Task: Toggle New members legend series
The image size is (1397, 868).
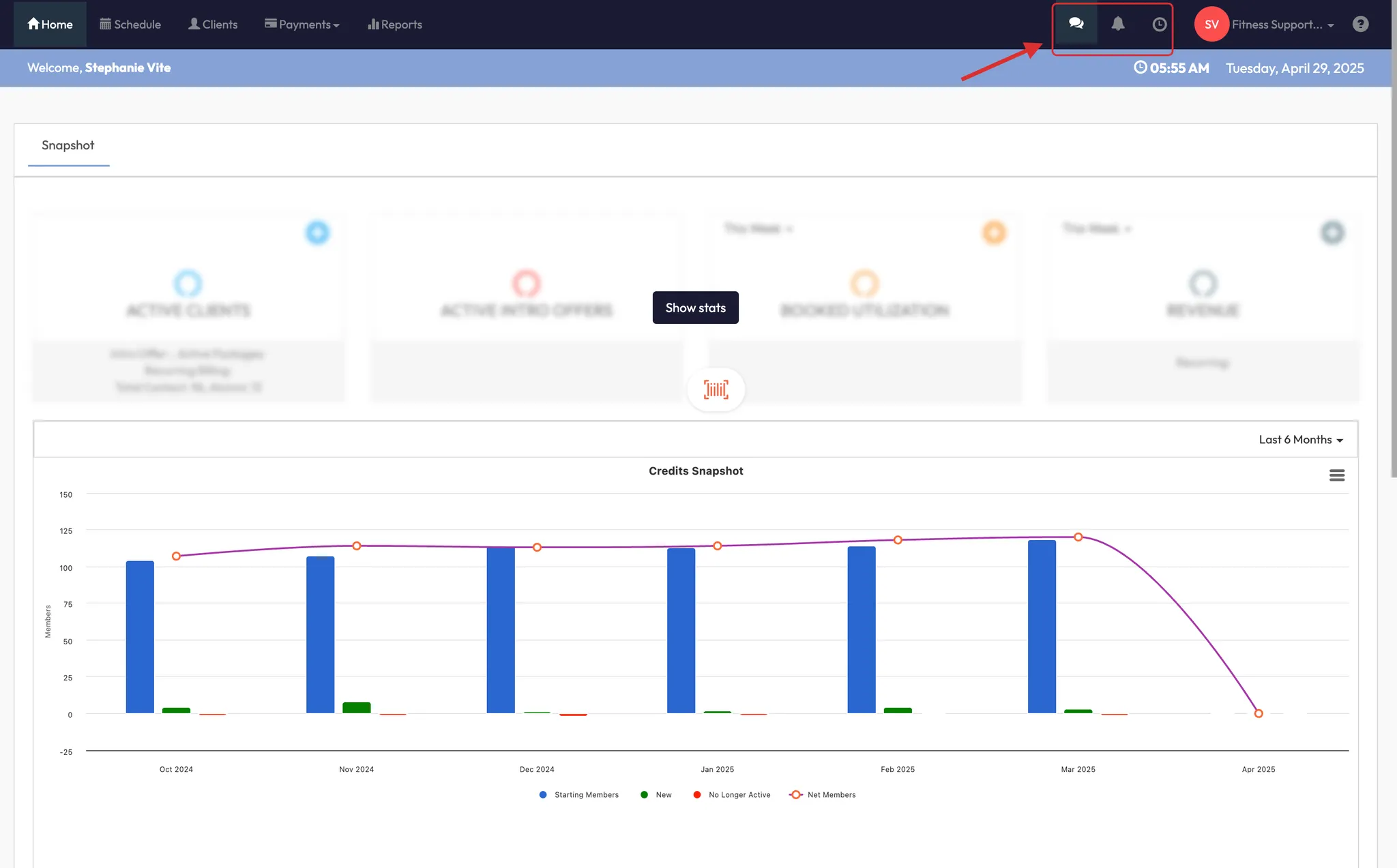Action: tap(663, 794)
